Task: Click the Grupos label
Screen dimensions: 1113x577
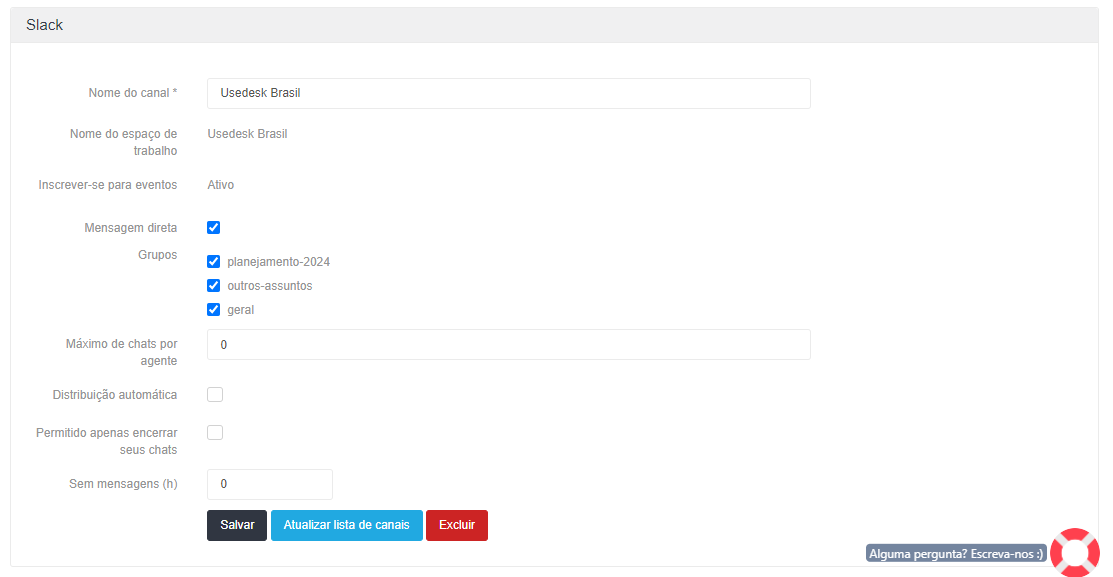Action: (x=158, y=255)
